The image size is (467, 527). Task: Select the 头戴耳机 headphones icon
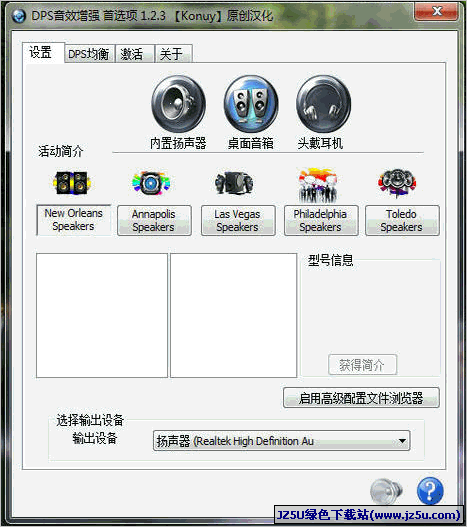pos(323,104)
